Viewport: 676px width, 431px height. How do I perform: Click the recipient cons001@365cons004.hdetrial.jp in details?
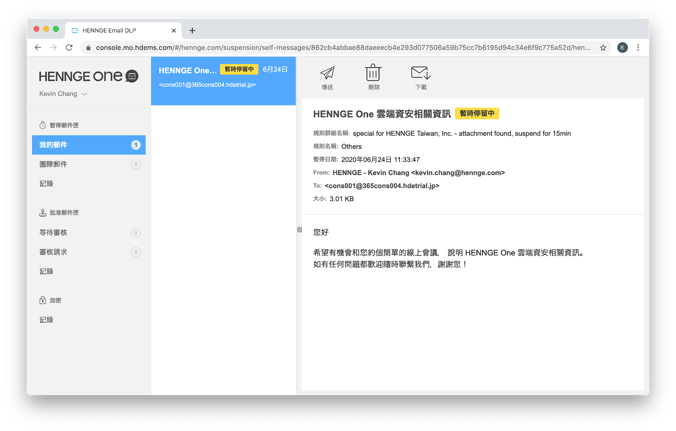[382, 186]
